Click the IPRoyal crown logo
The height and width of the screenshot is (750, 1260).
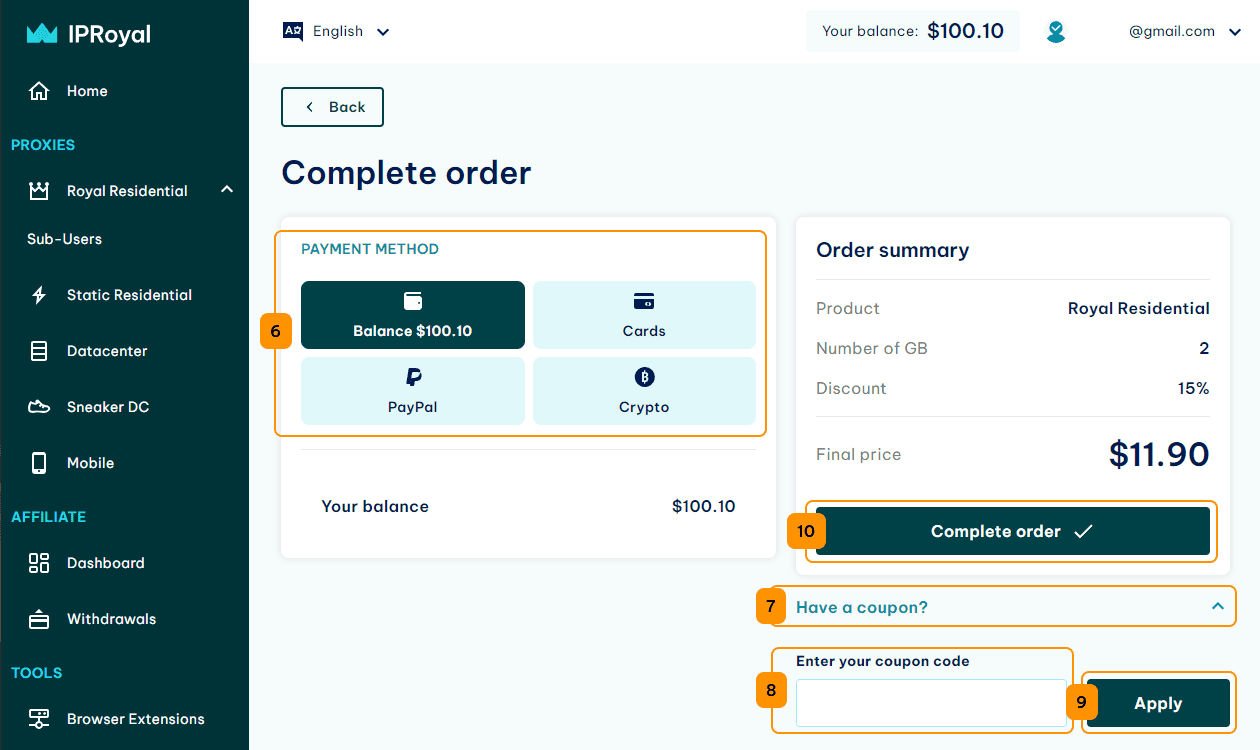tap(41, 34)
